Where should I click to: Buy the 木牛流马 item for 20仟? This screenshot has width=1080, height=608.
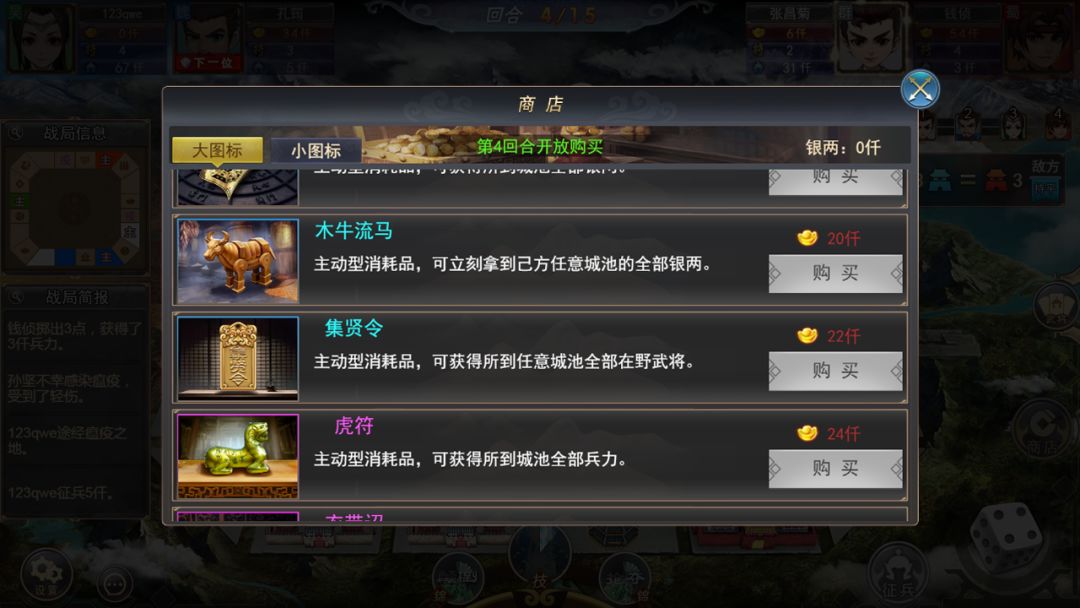coord(835,273)
